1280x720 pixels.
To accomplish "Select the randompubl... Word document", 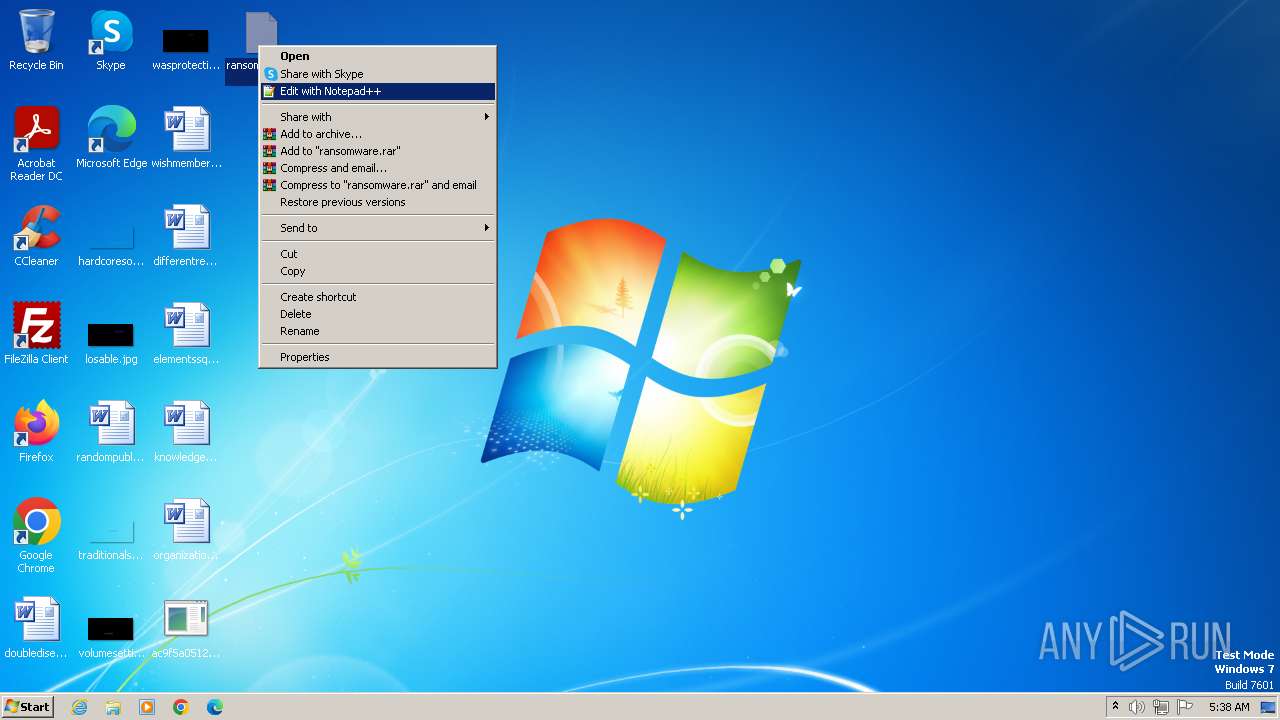I will (111, 431).
